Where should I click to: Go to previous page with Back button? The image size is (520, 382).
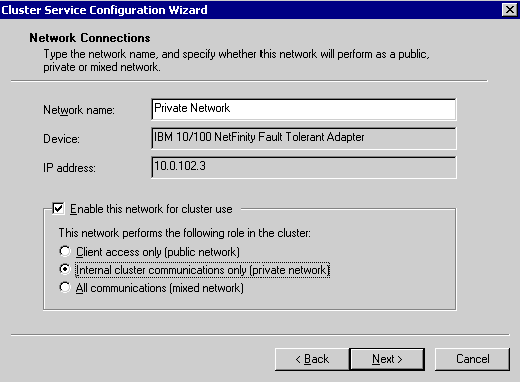pos(312,359)
